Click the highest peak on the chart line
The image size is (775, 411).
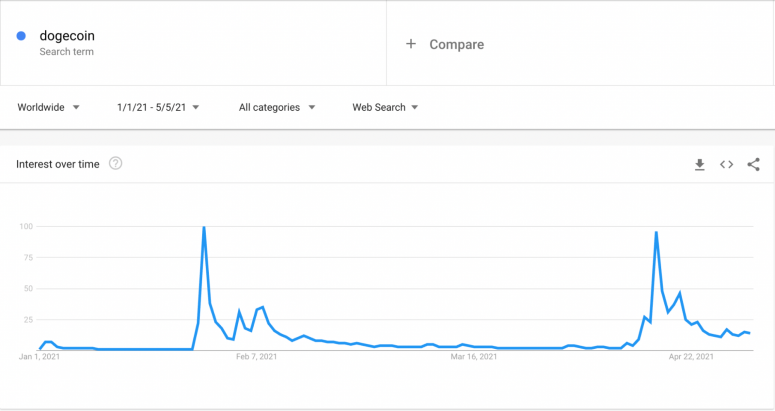coord(204,228)
